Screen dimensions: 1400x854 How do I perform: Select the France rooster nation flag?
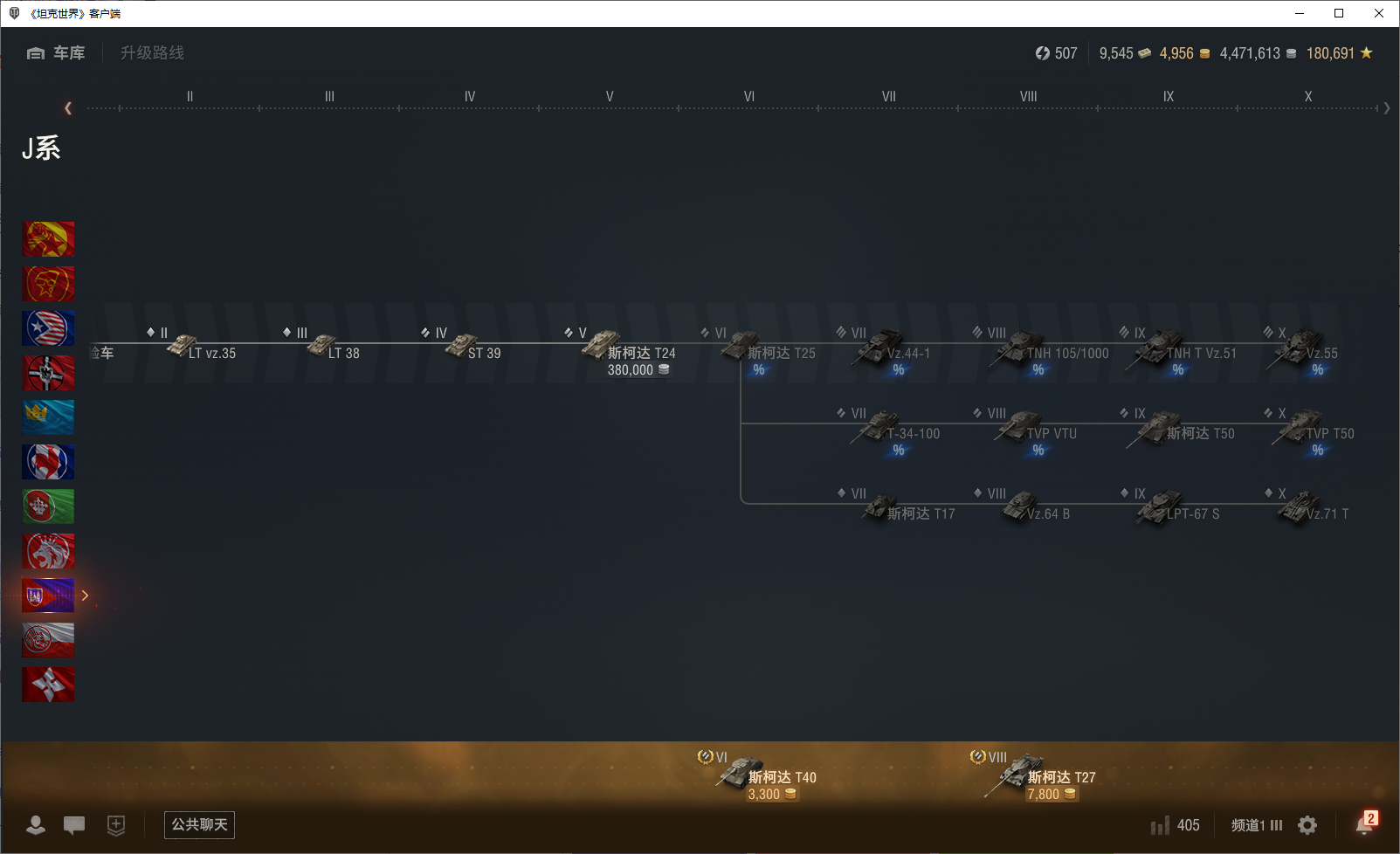pos(48,462)
